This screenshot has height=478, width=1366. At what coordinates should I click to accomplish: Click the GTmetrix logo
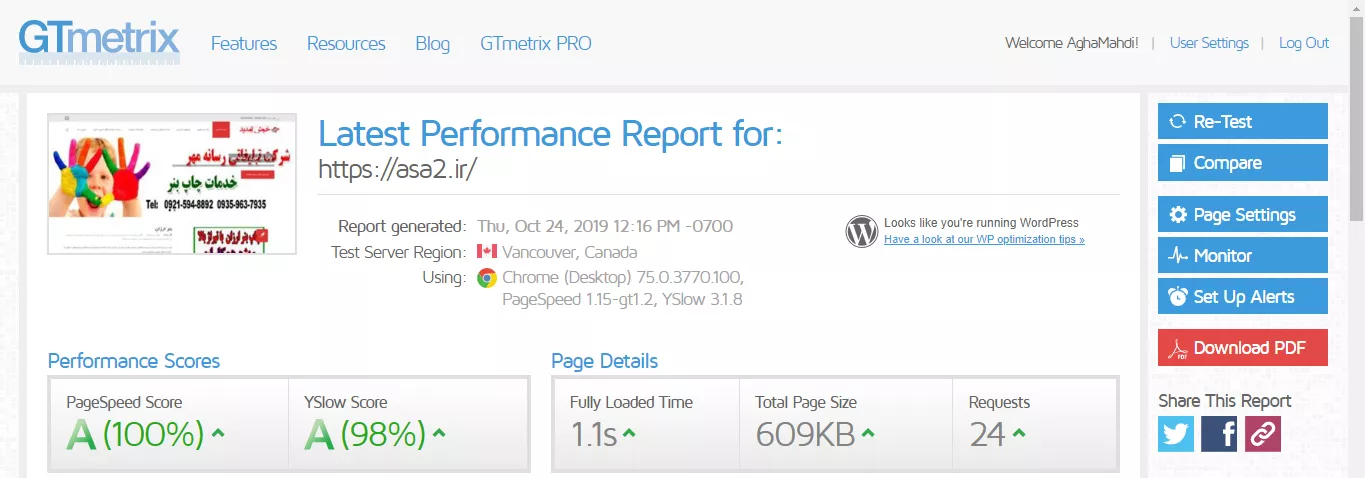click(99, 43)
